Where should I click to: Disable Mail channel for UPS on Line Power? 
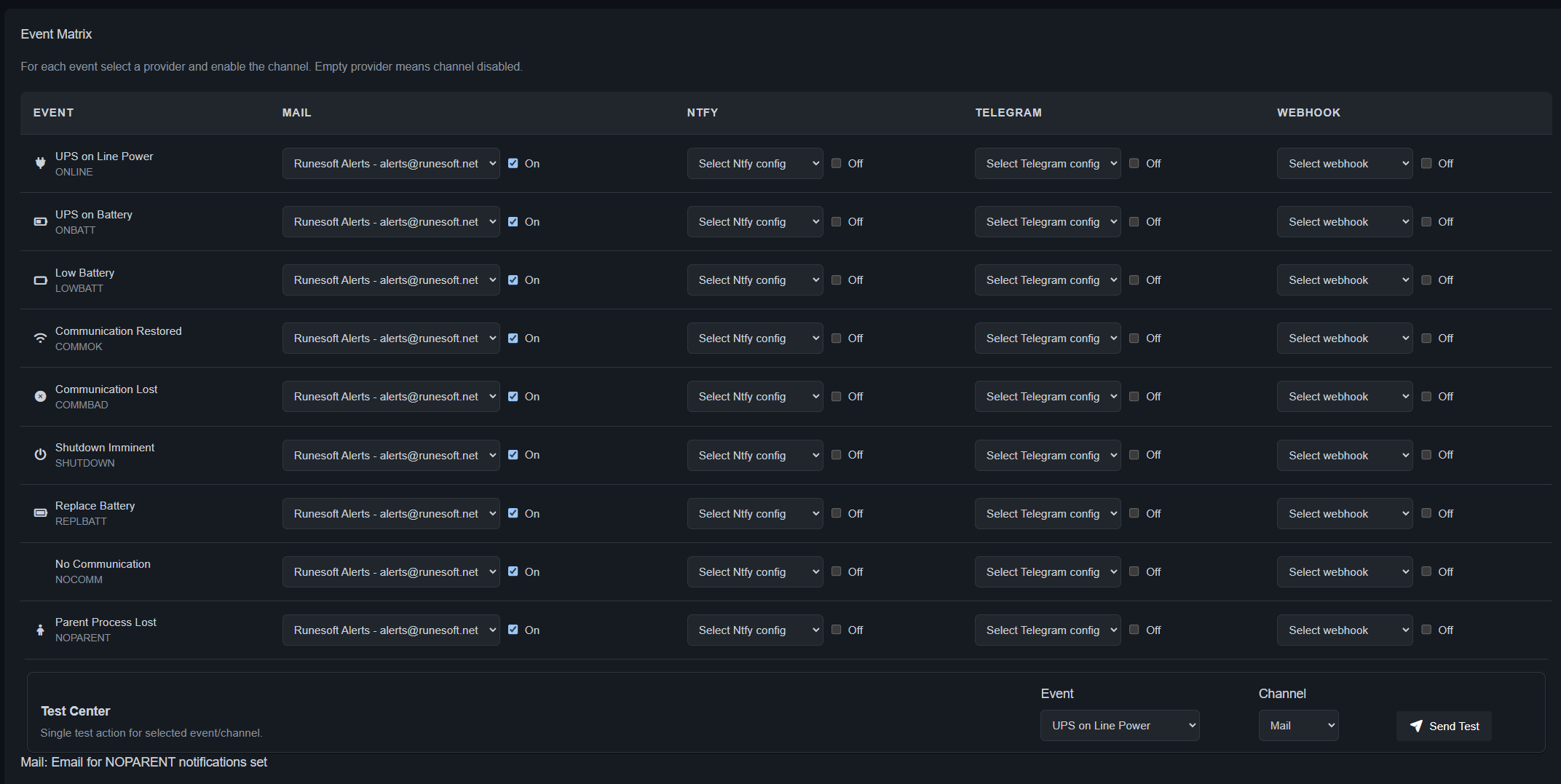tap(513, 163)
